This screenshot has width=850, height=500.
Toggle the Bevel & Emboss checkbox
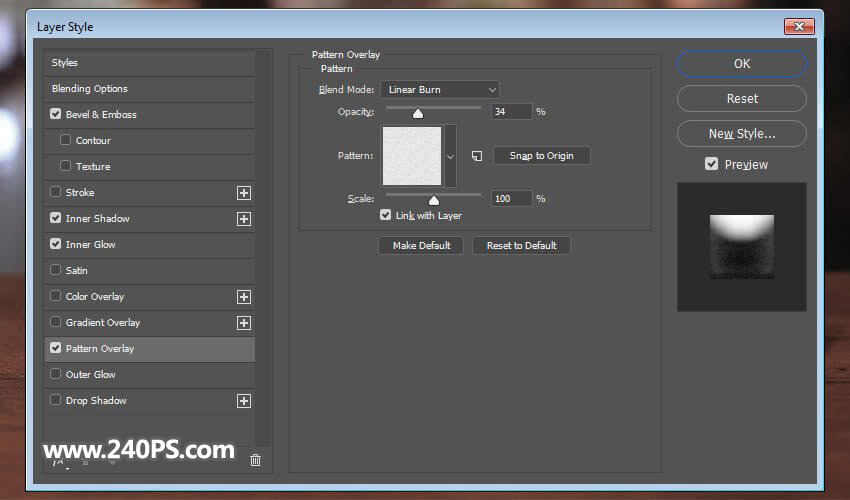(x=55, y=114)
